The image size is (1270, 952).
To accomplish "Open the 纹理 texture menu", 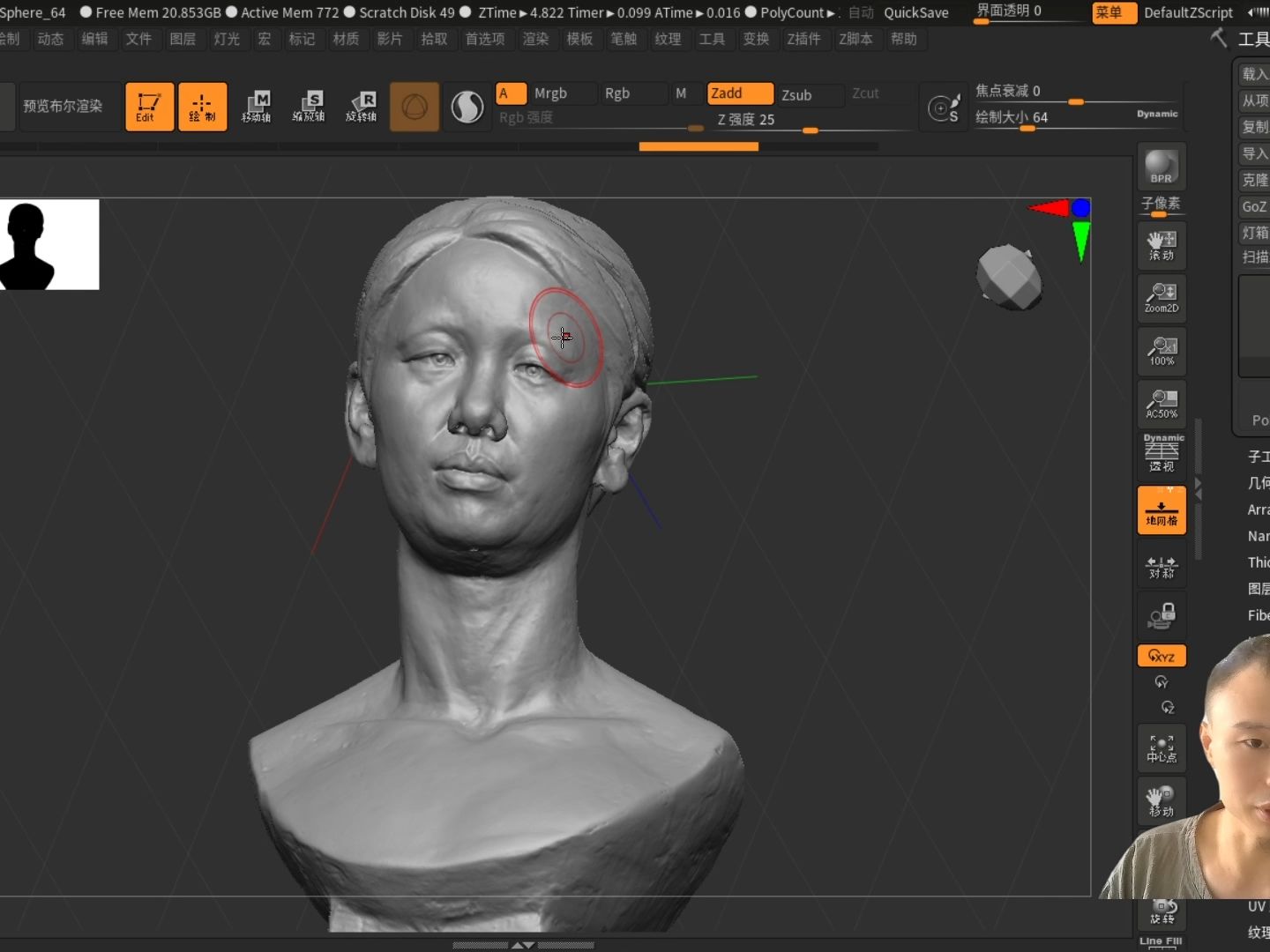I will (668, 39).
